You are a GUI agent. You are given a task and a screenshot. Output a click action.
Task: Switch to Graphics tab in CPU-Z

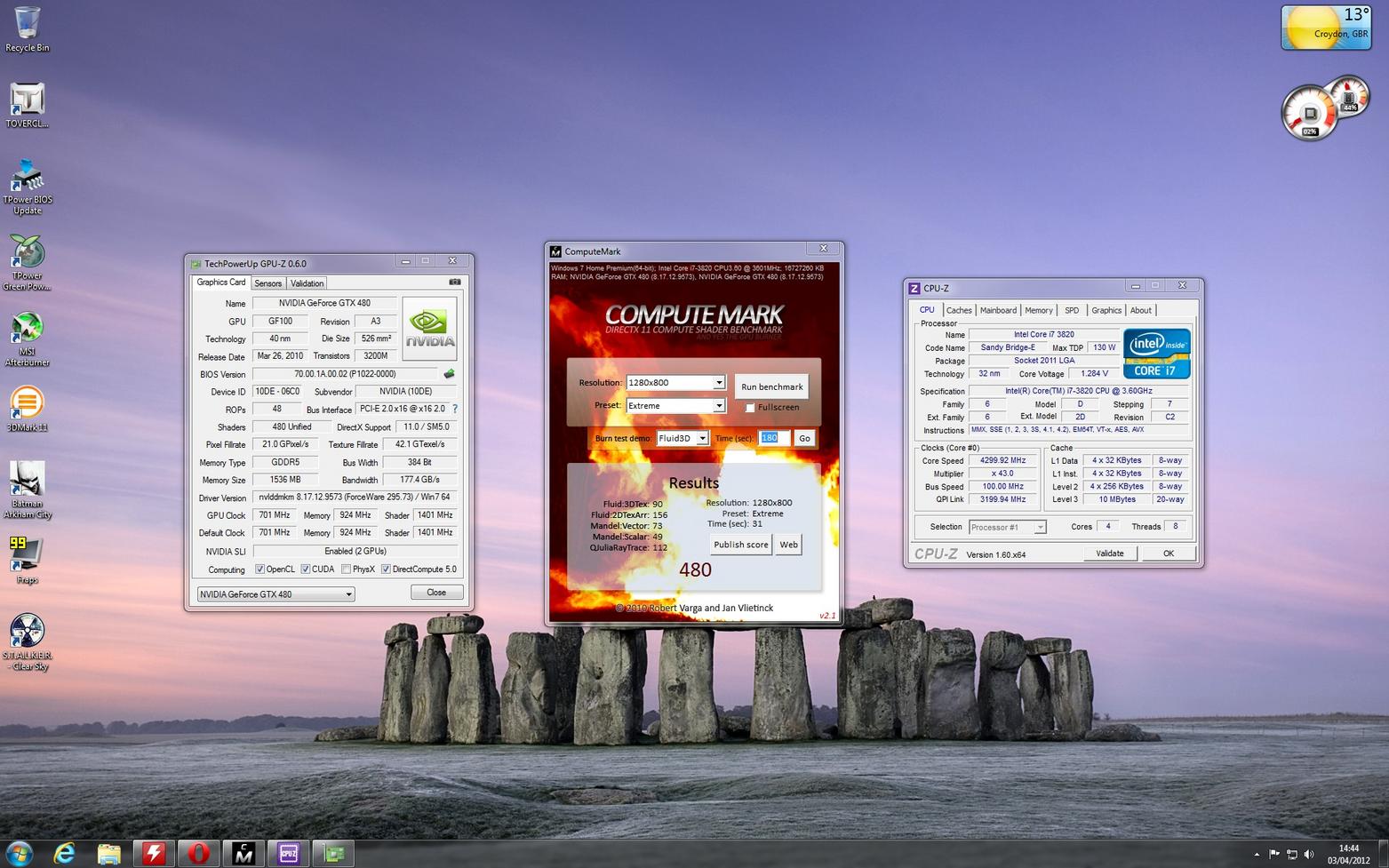(1106, 310)
